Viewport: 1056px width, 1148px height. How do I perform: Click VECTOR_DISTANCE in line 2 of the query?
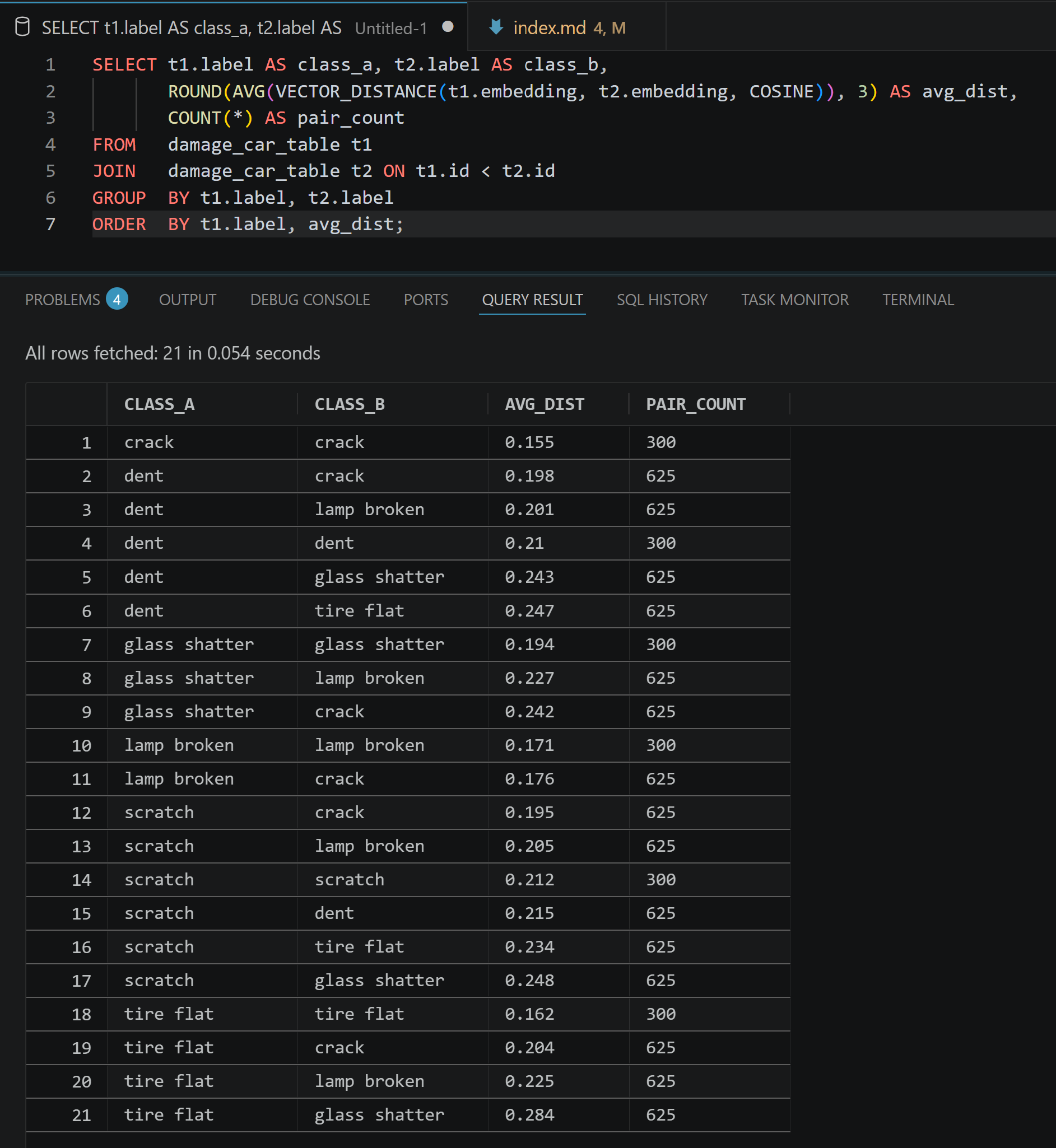356,91
